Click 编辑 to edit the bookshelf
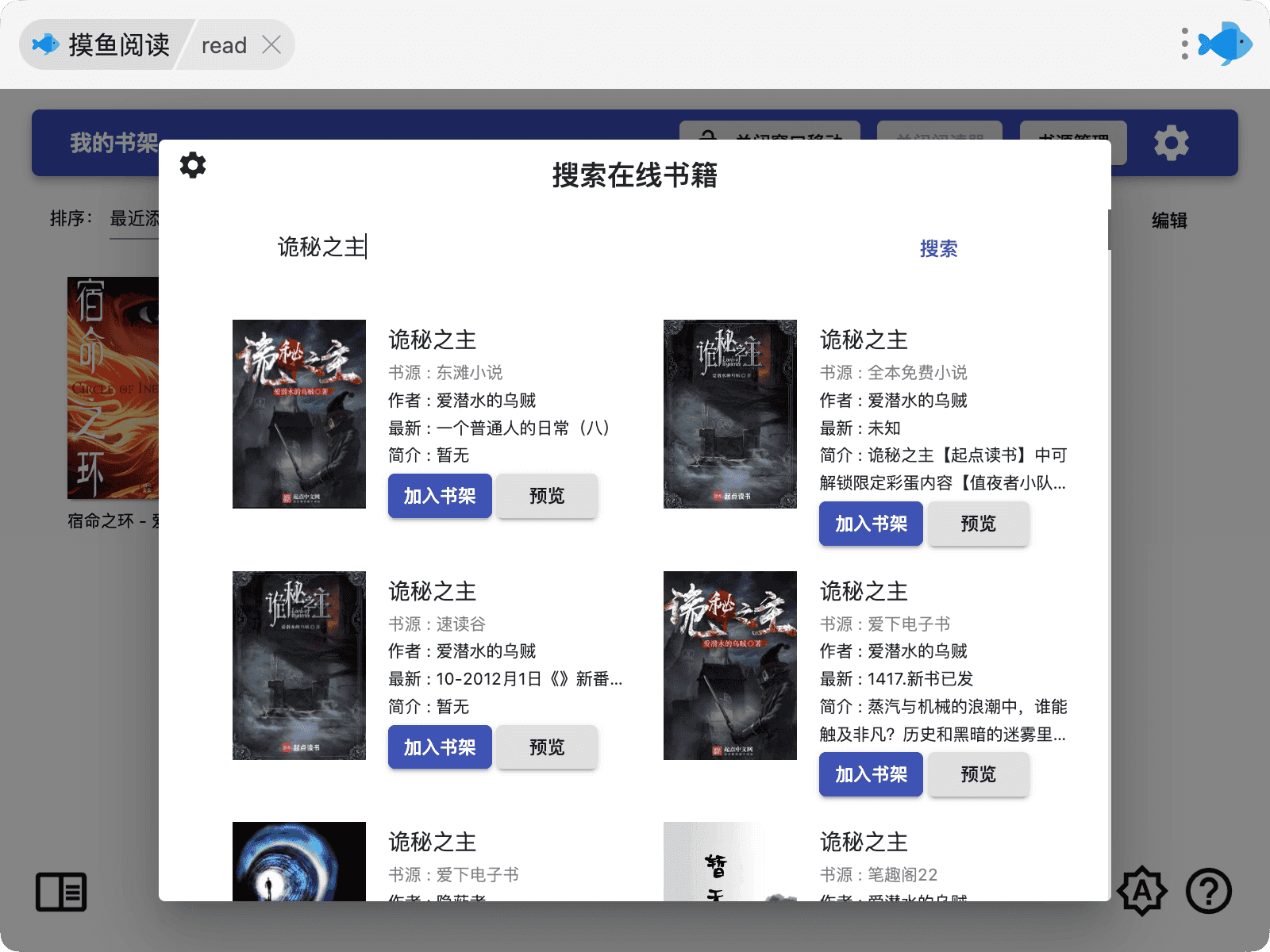1270x952 pixels. pos(1168,221)
